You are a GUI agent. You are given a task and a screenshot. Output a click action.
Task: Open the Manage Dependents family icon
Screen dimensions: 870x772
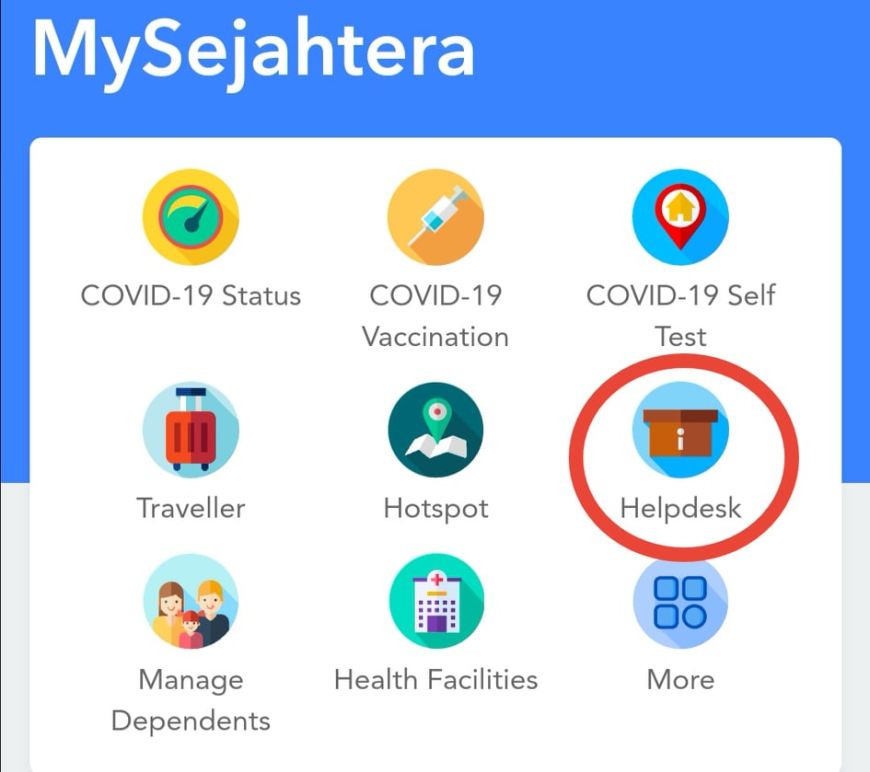click(191, 601)
